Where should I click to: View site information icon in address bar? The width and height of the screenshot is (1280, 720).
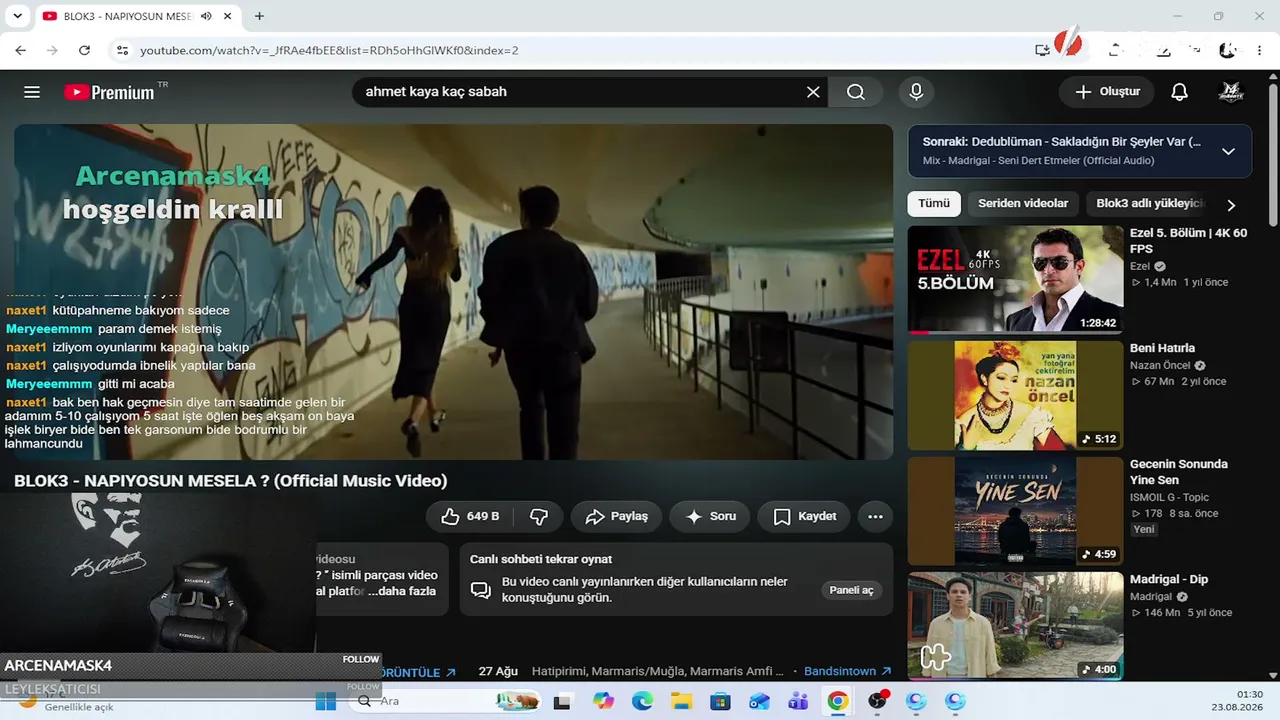pos(122,50)
